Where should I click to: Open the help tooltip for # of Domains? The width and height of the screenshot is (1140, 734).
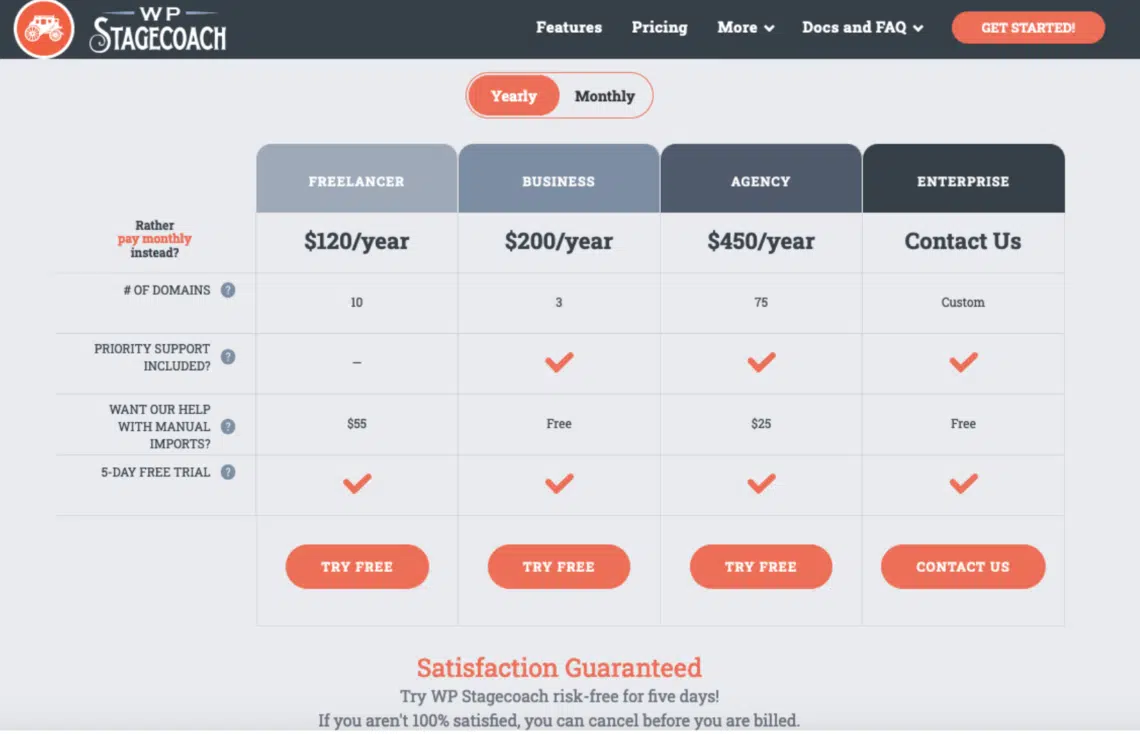pyautogui.click(x=228, y=290)
